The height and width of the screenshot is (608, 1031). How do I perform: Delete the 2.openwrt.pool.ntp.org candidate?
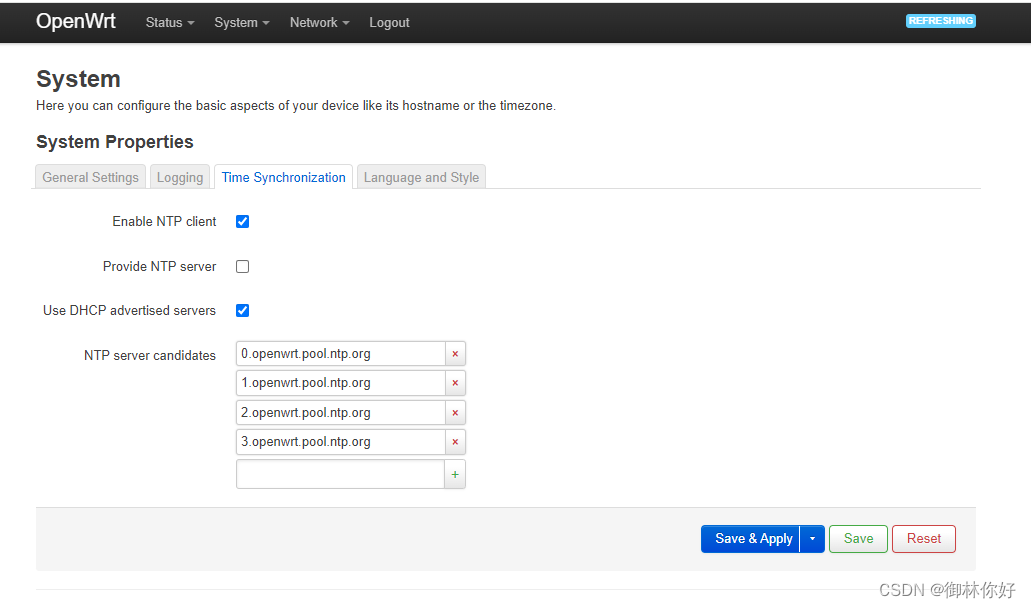[x=455, y=413]
